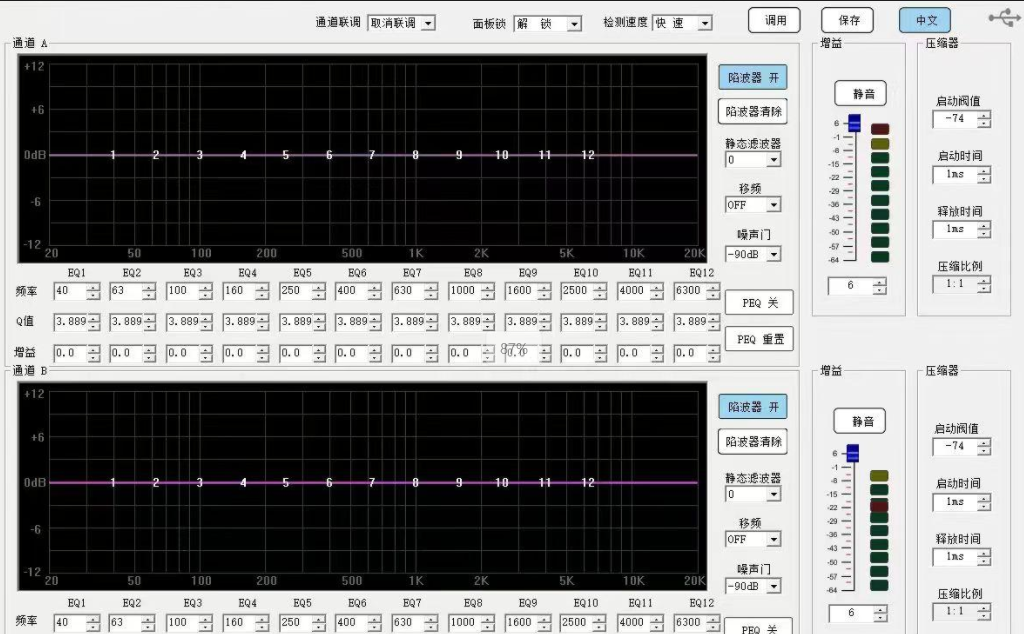This screenshot has height=634, width=1024.
Task: Adjust Channel B gain value stepper
Action: point(880,614)
